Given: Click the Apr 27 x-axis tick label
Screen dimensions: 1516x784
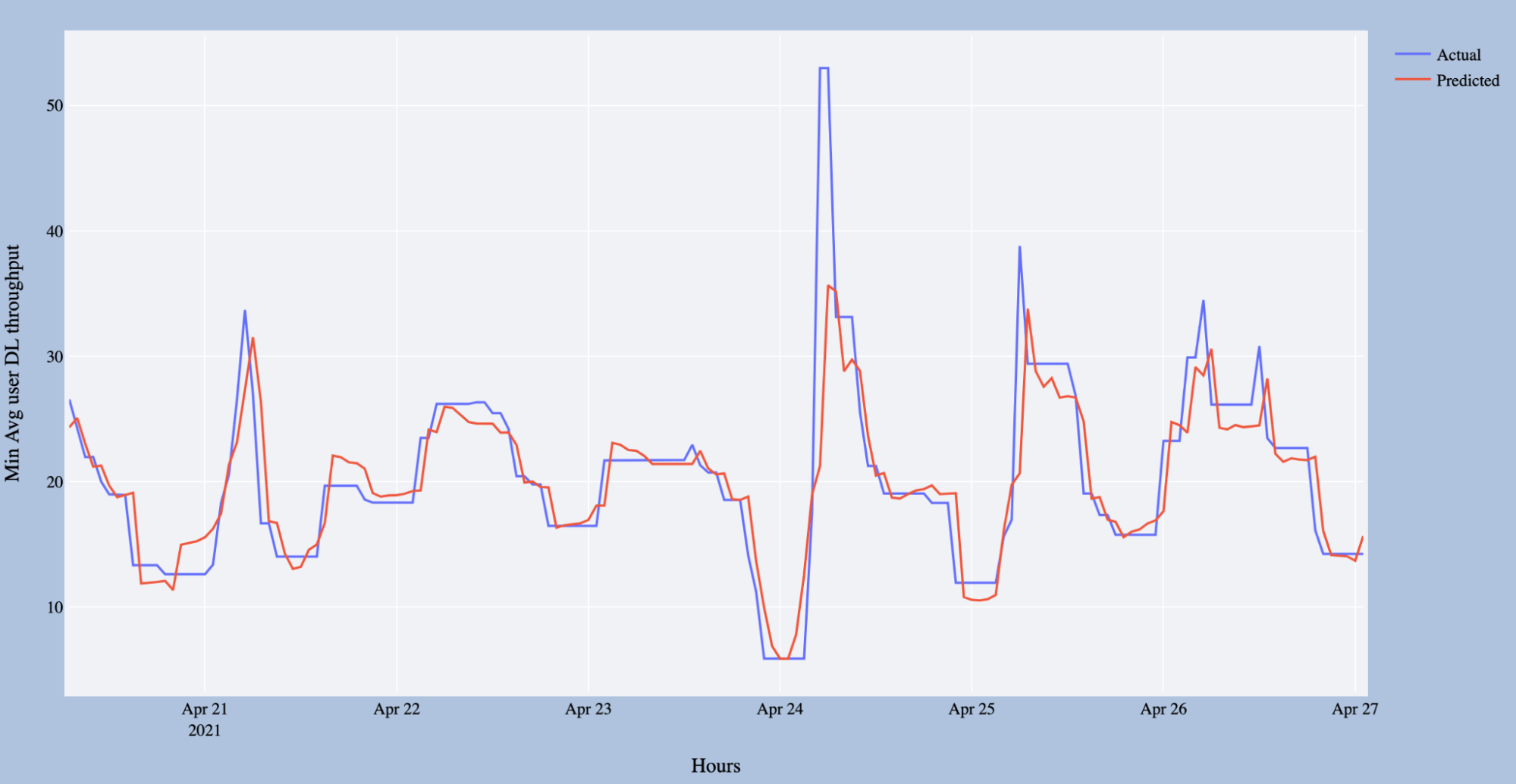Looking at the screenshot, I should [1355, 709].
